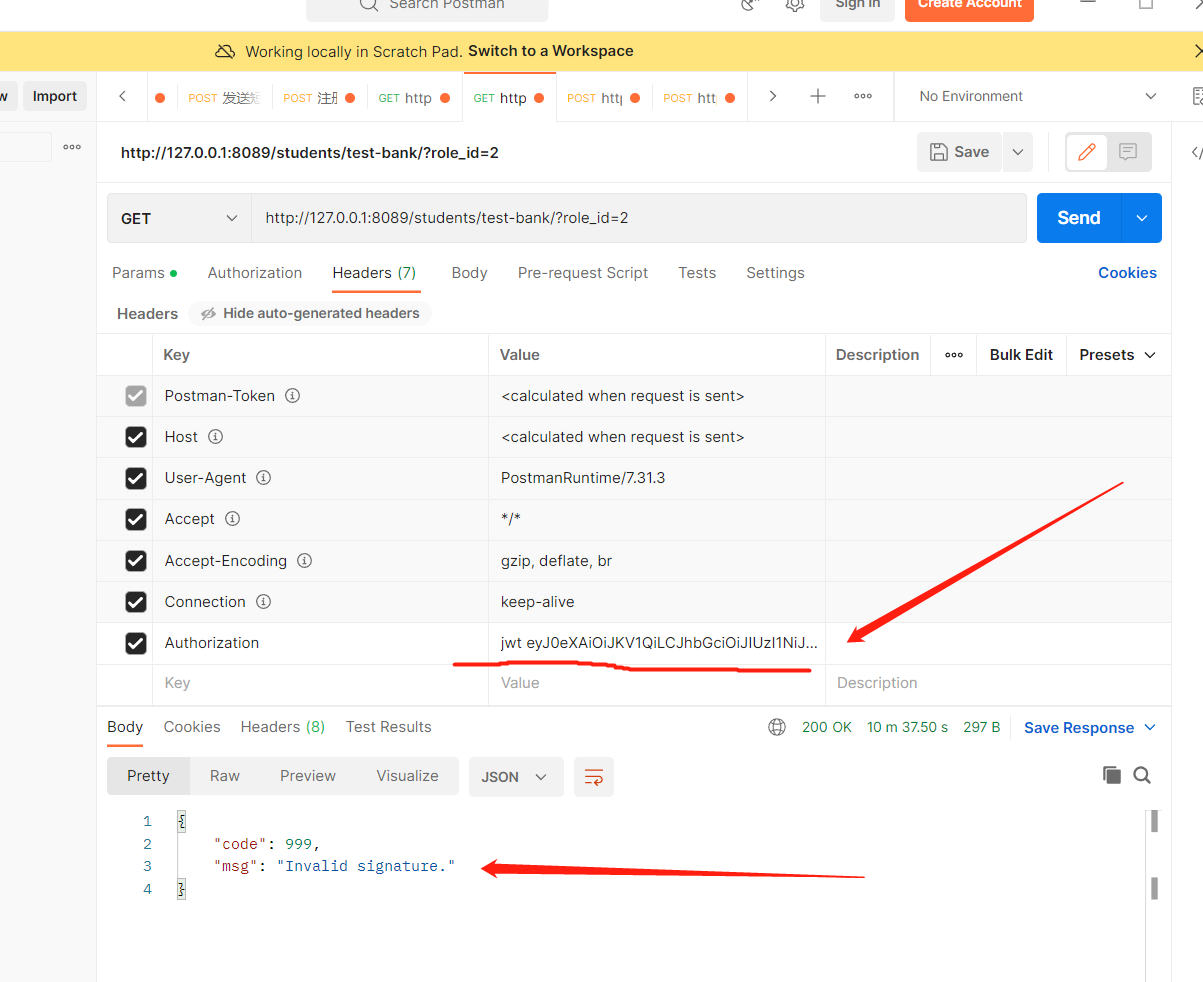Show info for Postman-Token header

(x=293, y=396)
